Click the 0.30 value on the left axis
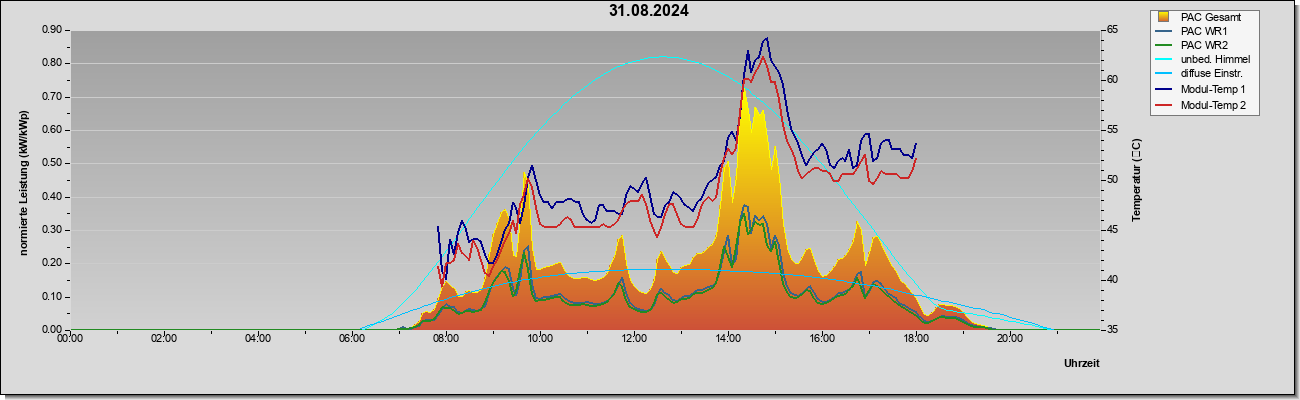 (52, 230)
